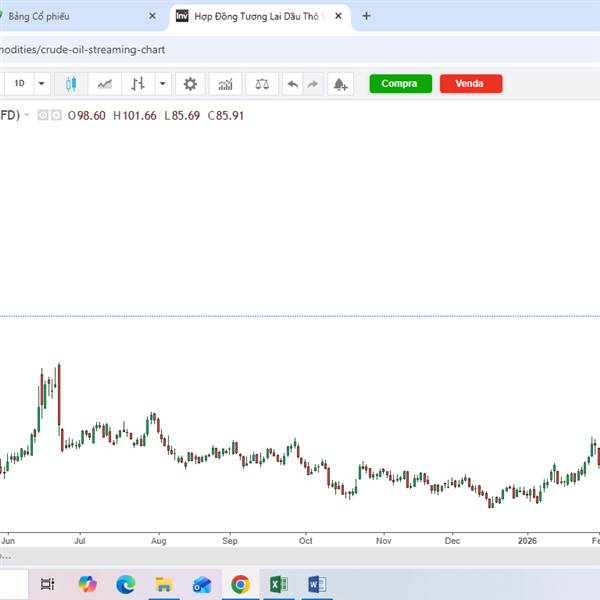
Task: Select the 1D timeframe button
Action: tap(19, 83)
